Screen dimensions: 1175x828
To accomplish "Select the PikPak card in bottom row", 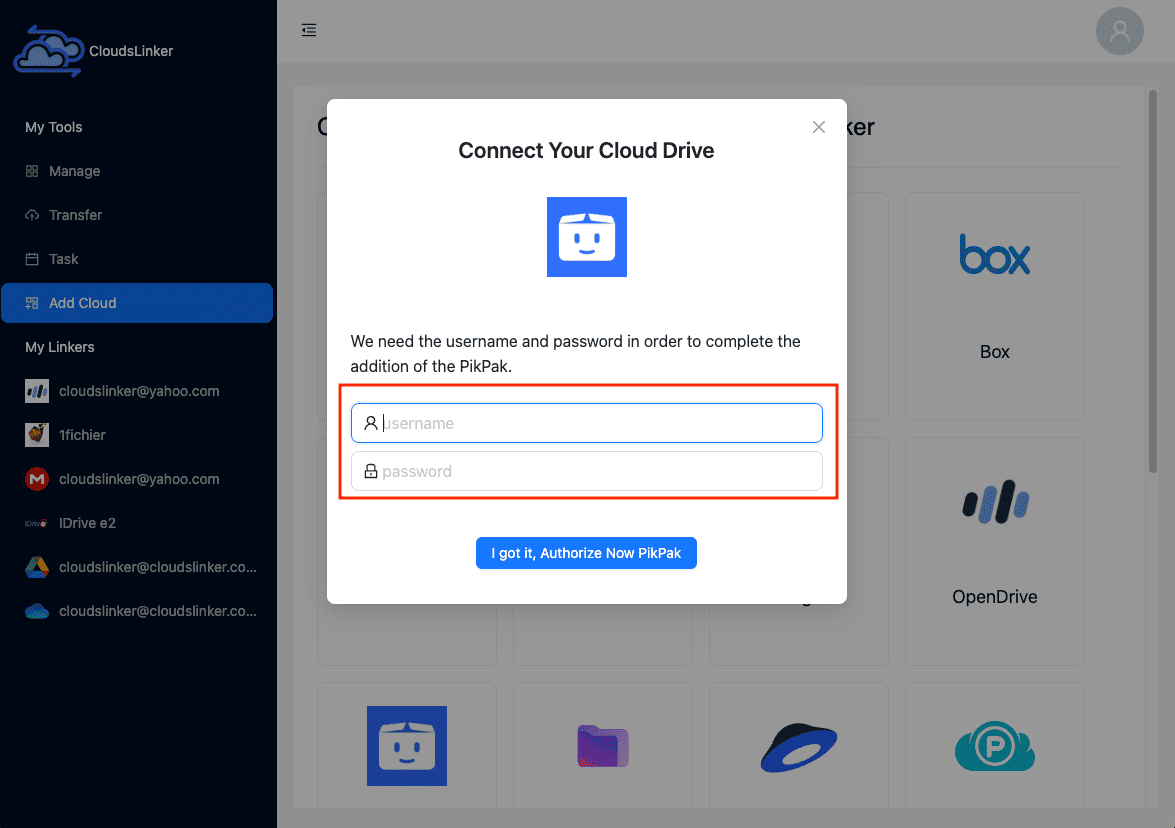I will click(x=407, y=746).
